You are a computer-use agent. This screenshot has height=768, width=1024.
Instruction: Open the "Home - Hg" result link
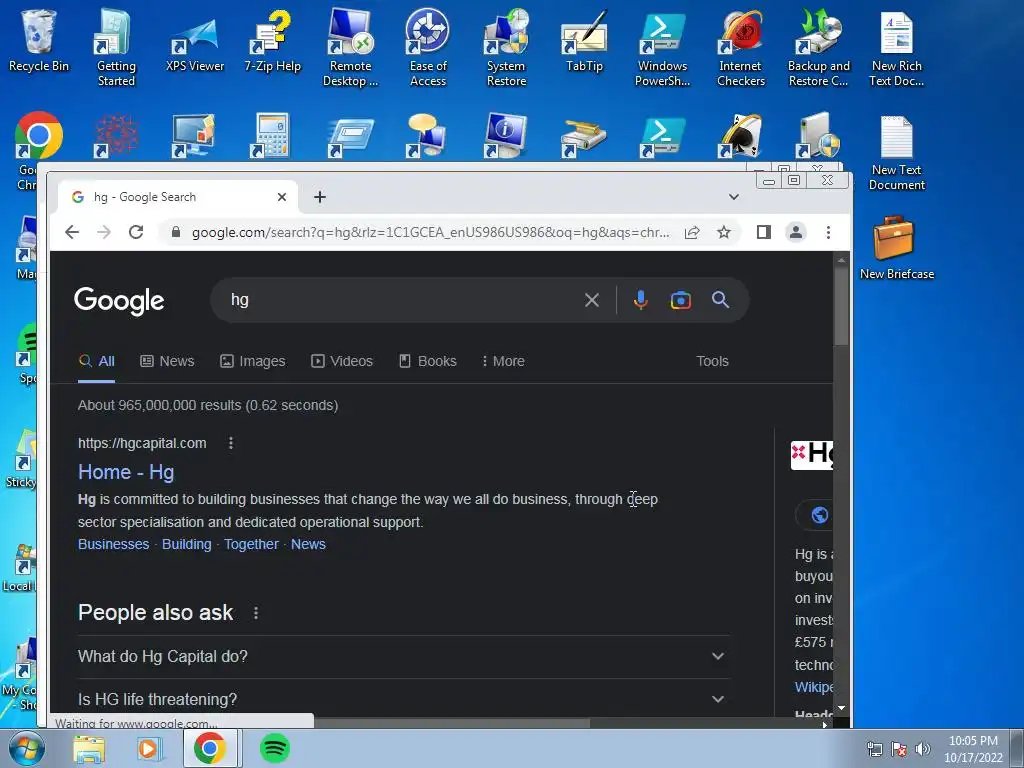[x=126, y=472]
